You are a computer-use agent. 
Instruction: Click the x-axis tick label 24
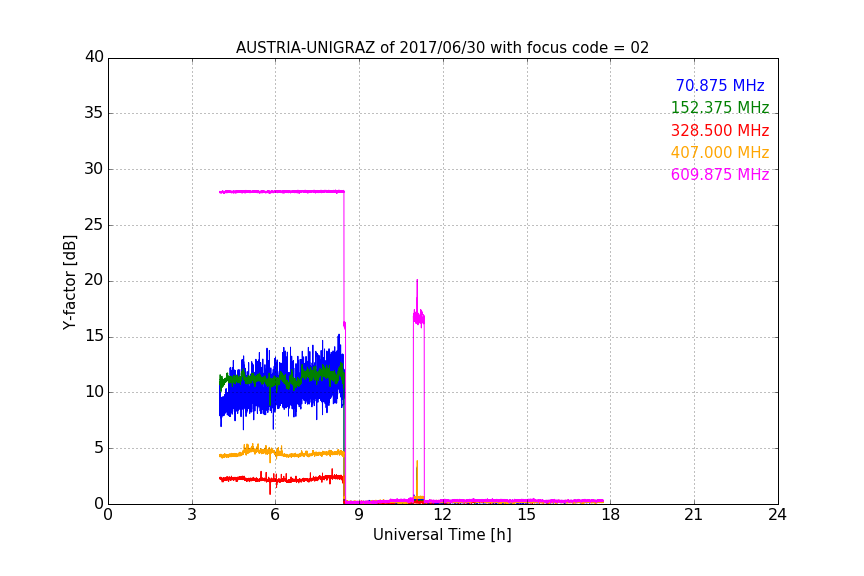tap(777, 515)
